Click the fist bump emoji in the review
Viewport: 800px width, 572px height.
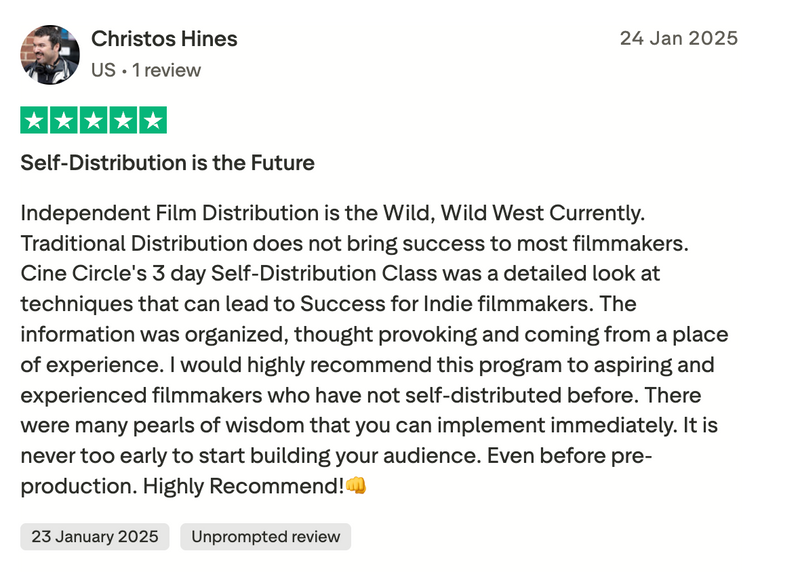(x=357, y=487)
